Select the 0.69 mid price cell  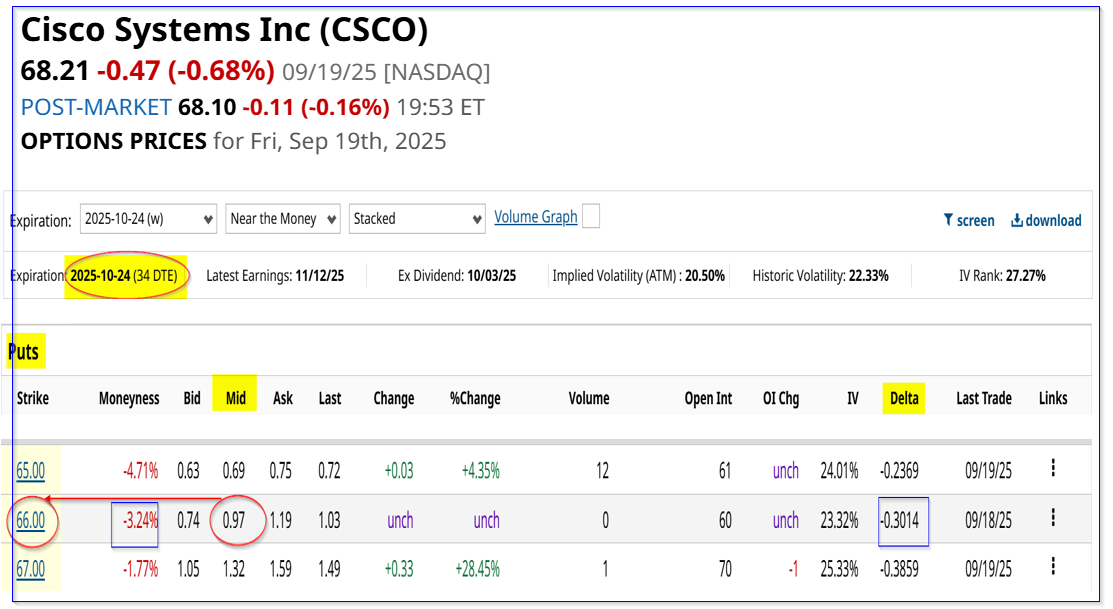(234, 471)
